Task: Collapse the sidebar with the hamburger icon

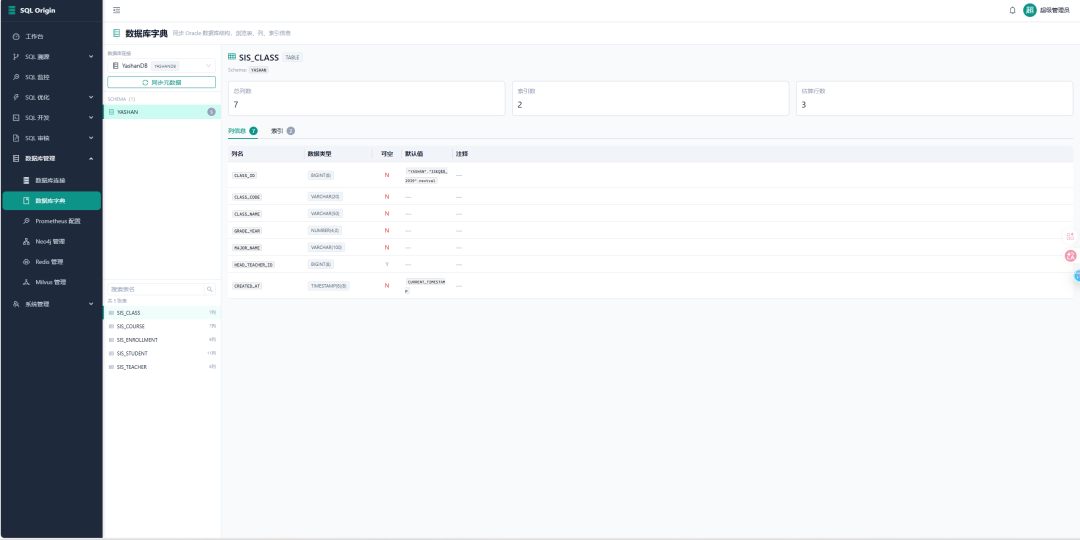Action: (x=116, y=10)
